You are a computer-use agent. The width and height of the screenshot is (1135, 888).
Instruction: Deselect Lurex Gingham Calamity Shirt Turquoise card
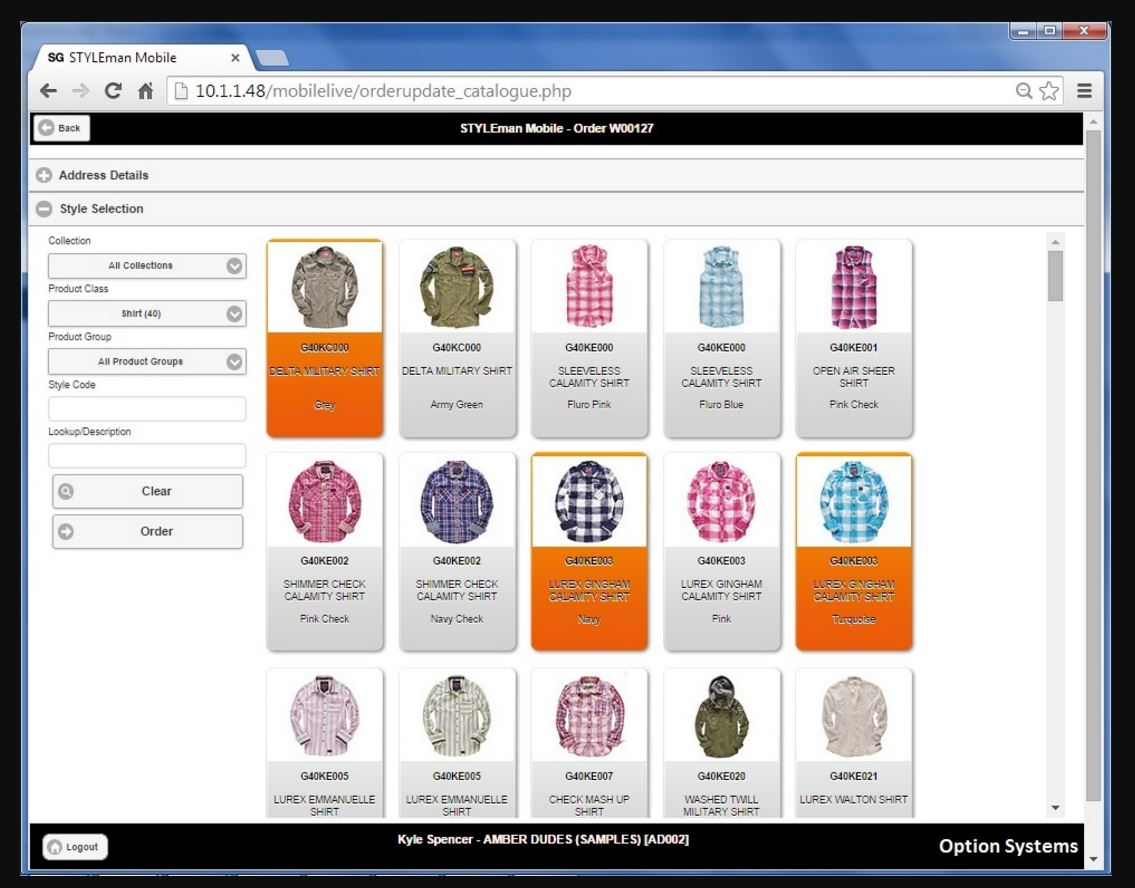[x=854, y=551]
